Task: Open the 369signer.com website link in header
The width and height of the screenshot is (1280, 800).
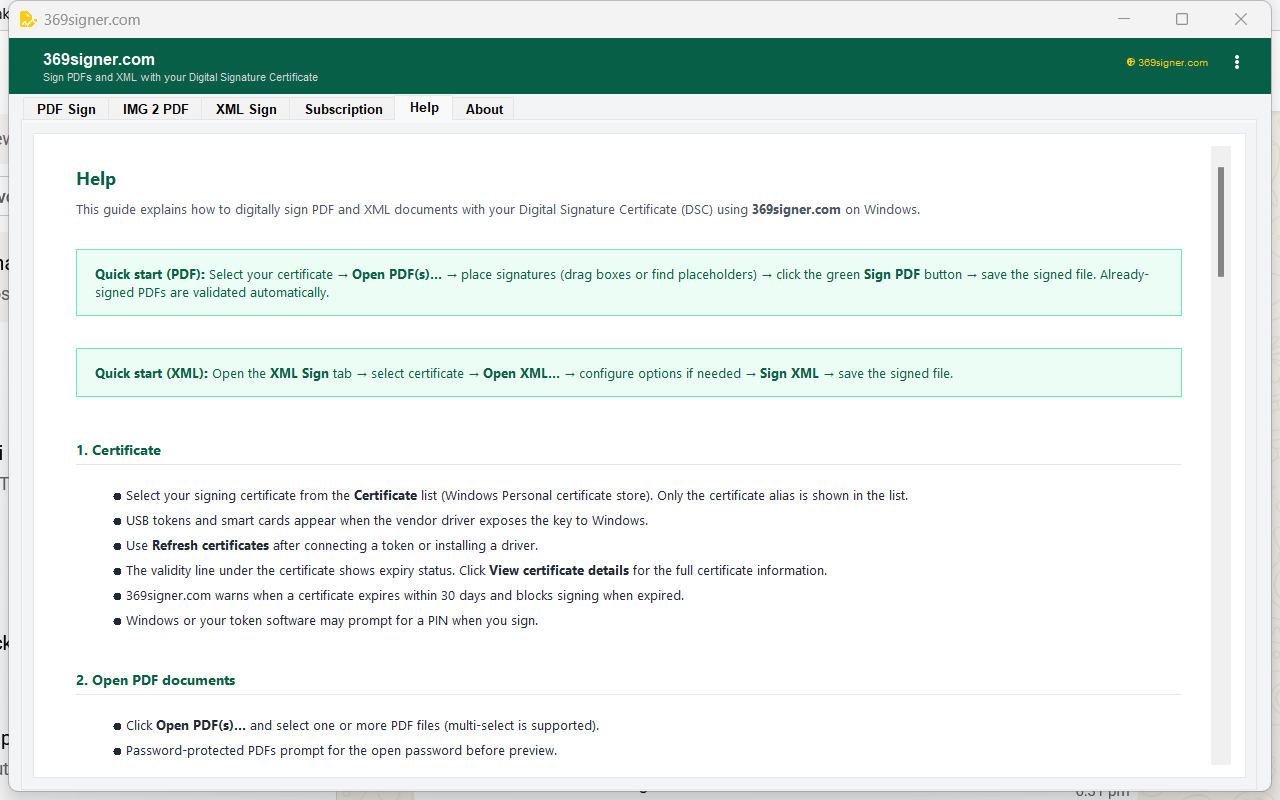Action: pos(1167,62)
